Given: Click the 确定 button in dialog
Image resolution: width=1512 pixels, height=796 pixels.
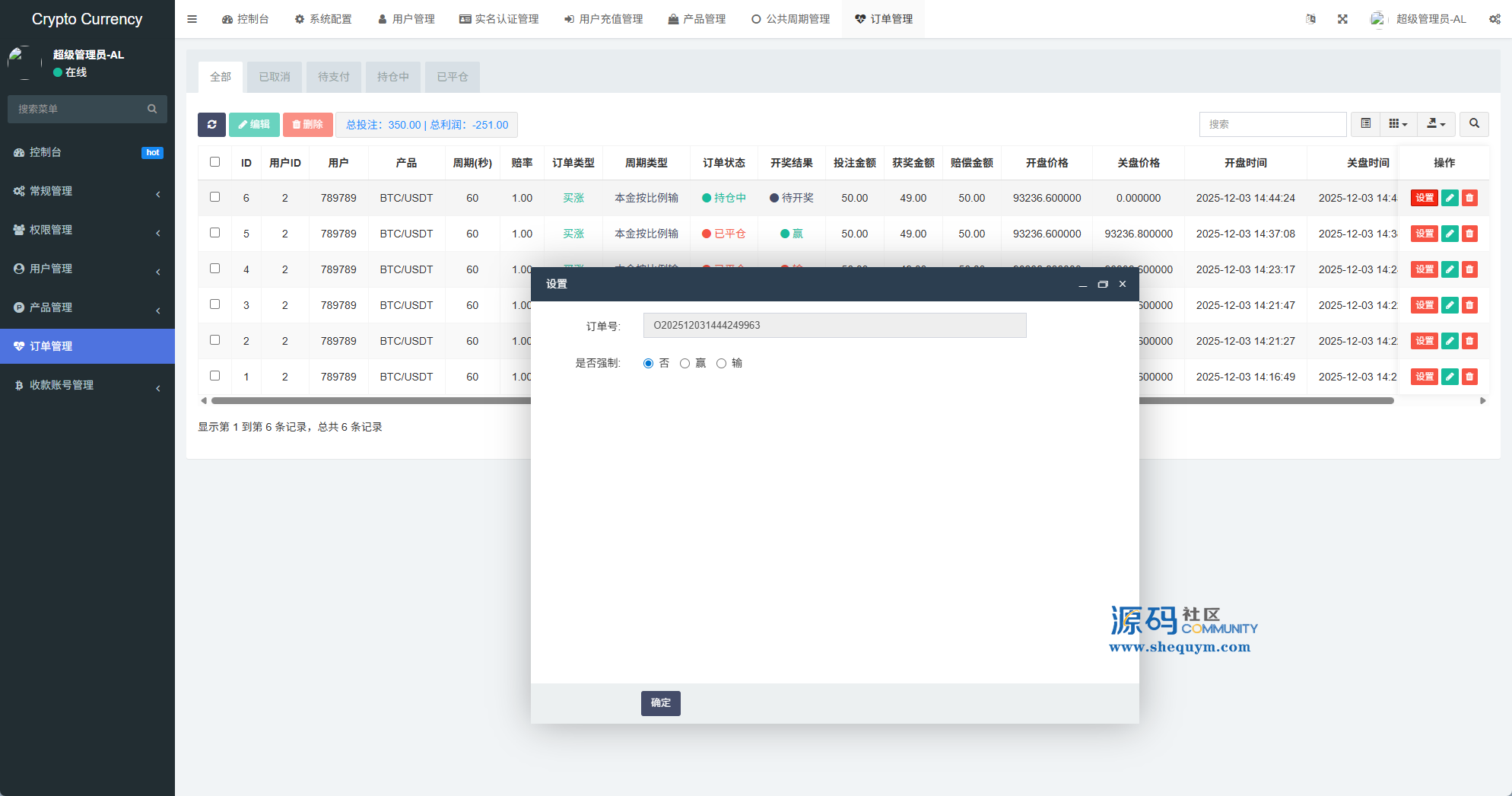Looking at the screenshot, I should click(660, 703).
